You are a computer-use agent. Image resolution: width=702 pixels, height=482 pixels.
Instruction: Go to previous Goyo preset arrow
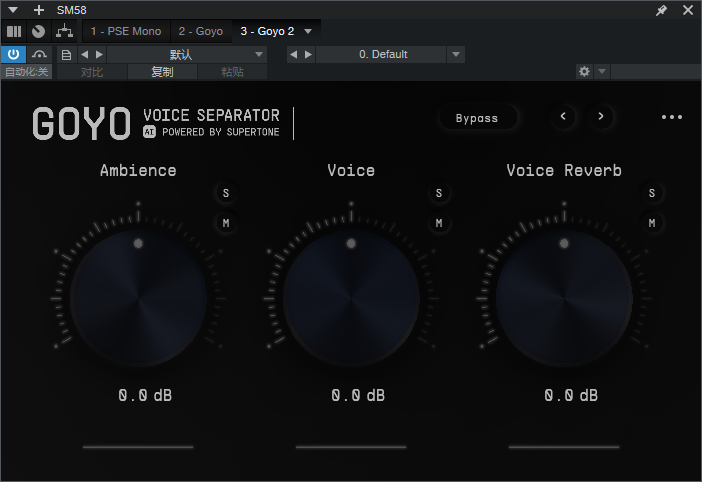click(x=563, y=117)
